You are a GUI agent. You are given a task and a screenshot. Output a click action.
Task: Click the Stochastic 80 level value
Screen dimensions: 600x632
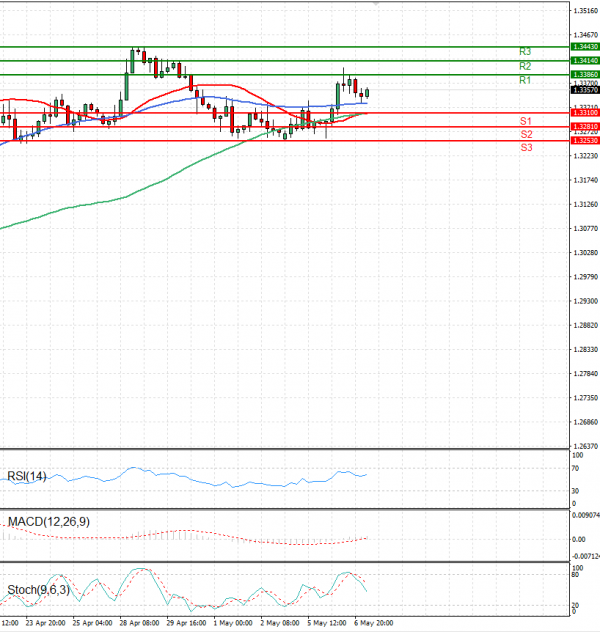coord(575,574)
